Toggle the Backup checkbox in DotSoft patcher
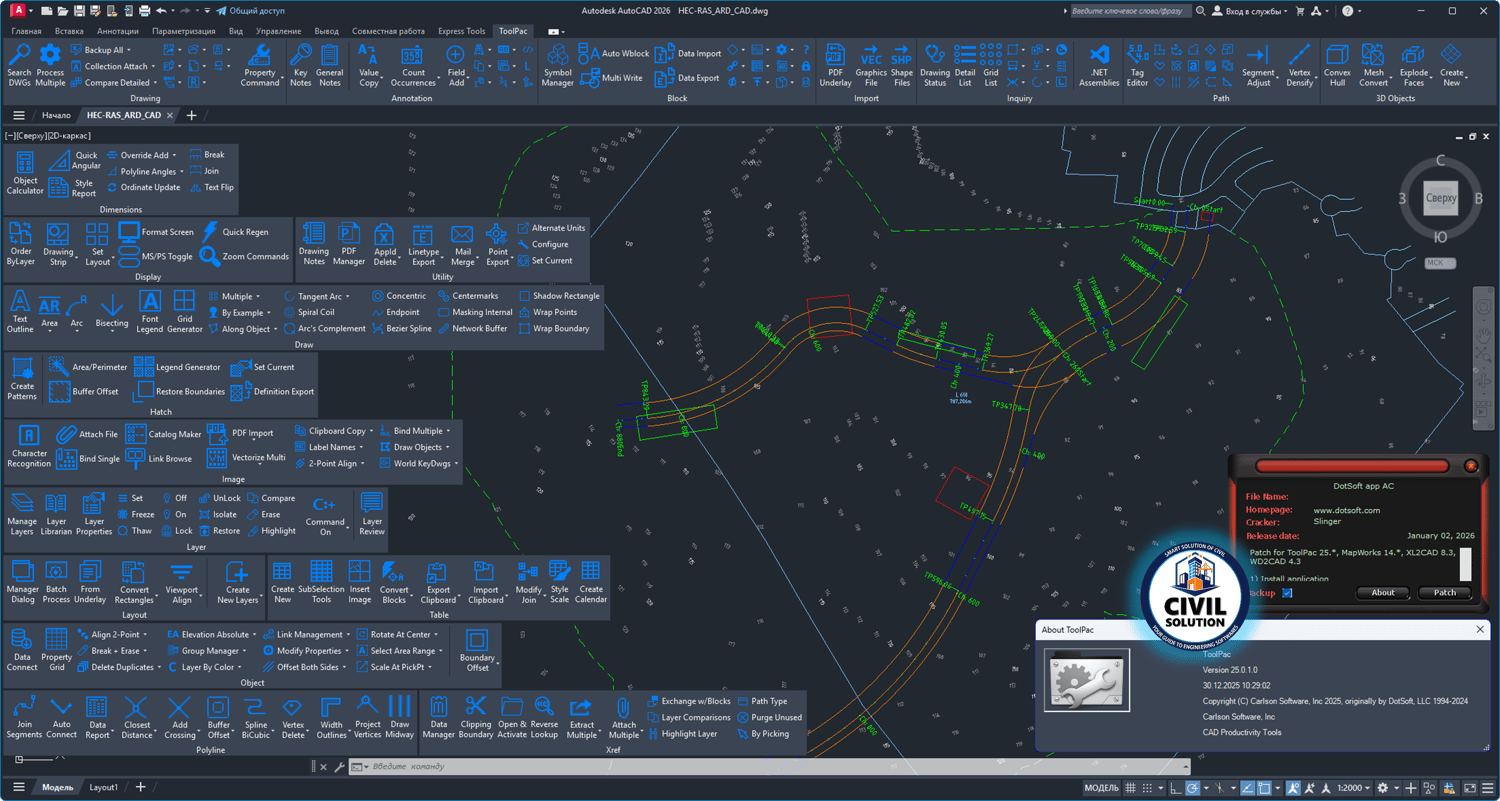Viewport: 1500px width, 801px height. (x=1287, y=593)
